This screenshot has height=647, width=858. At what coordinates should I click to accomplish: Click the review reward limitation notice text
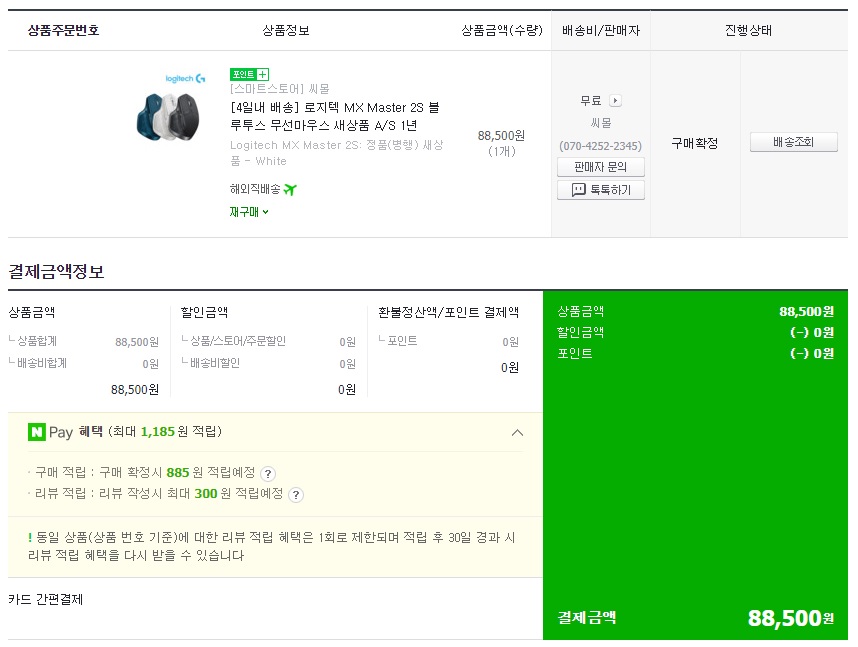(272, 546)
